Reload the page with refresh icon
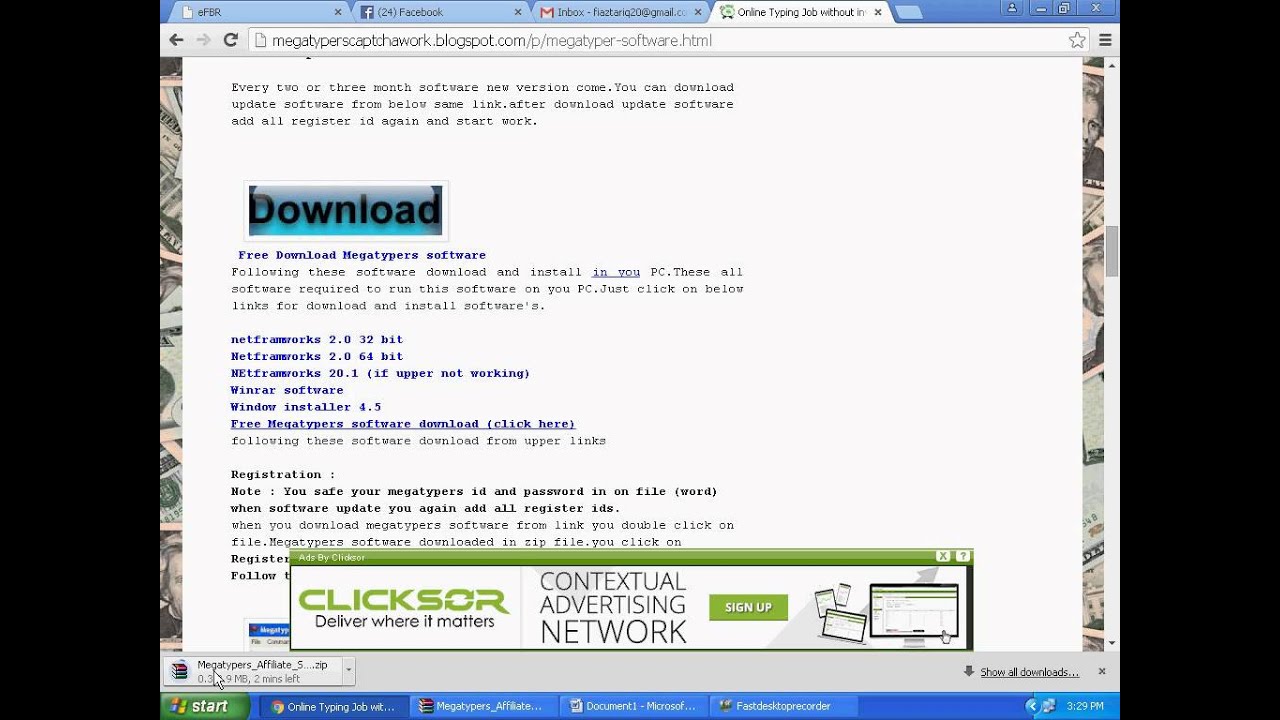1280x720 pixels. 230,40
